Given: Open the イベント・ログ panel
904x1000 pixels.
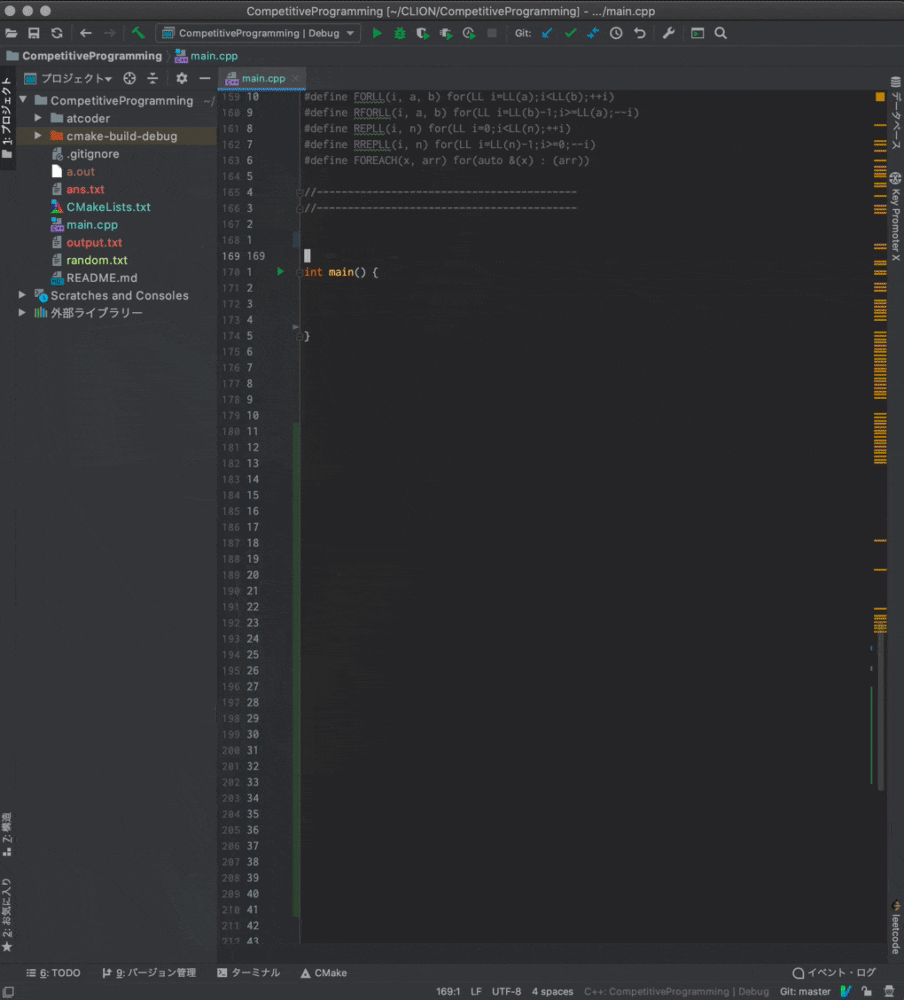Looking at the screenshot, I should coord(834,973).
